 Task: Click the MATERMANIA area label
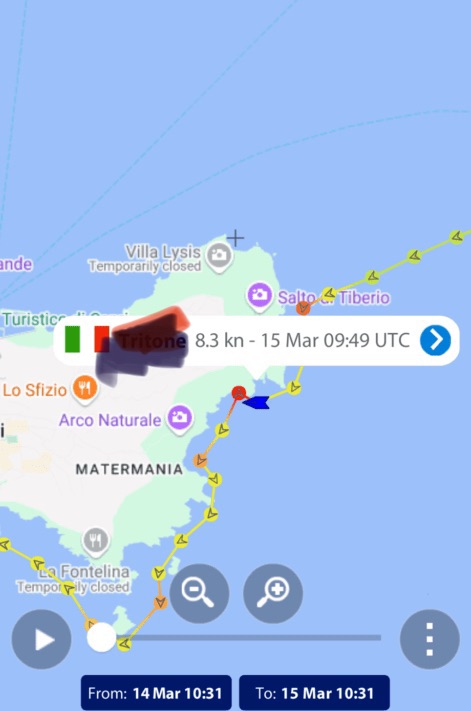click(x=129, y=469)
